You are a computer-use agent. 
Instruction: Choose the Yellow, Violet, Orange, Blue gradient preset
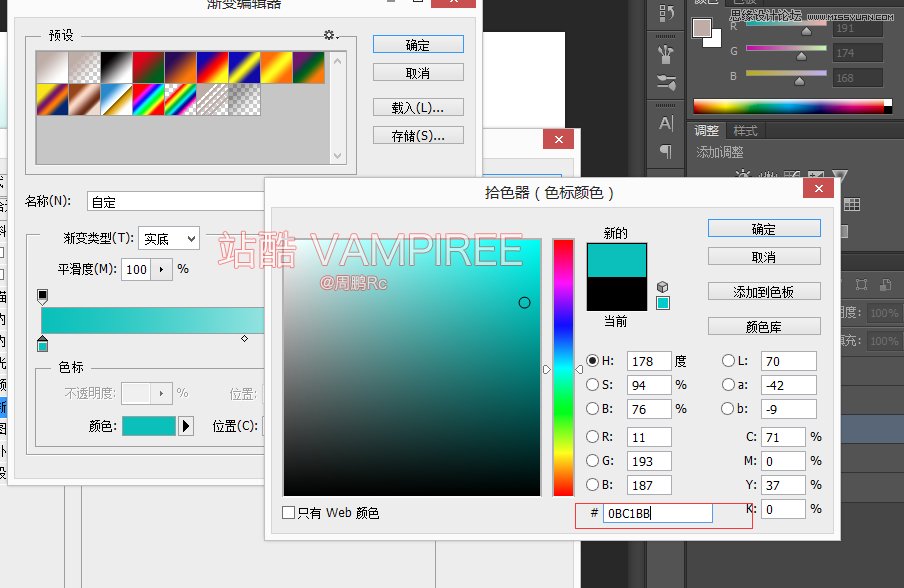point(52,100)
